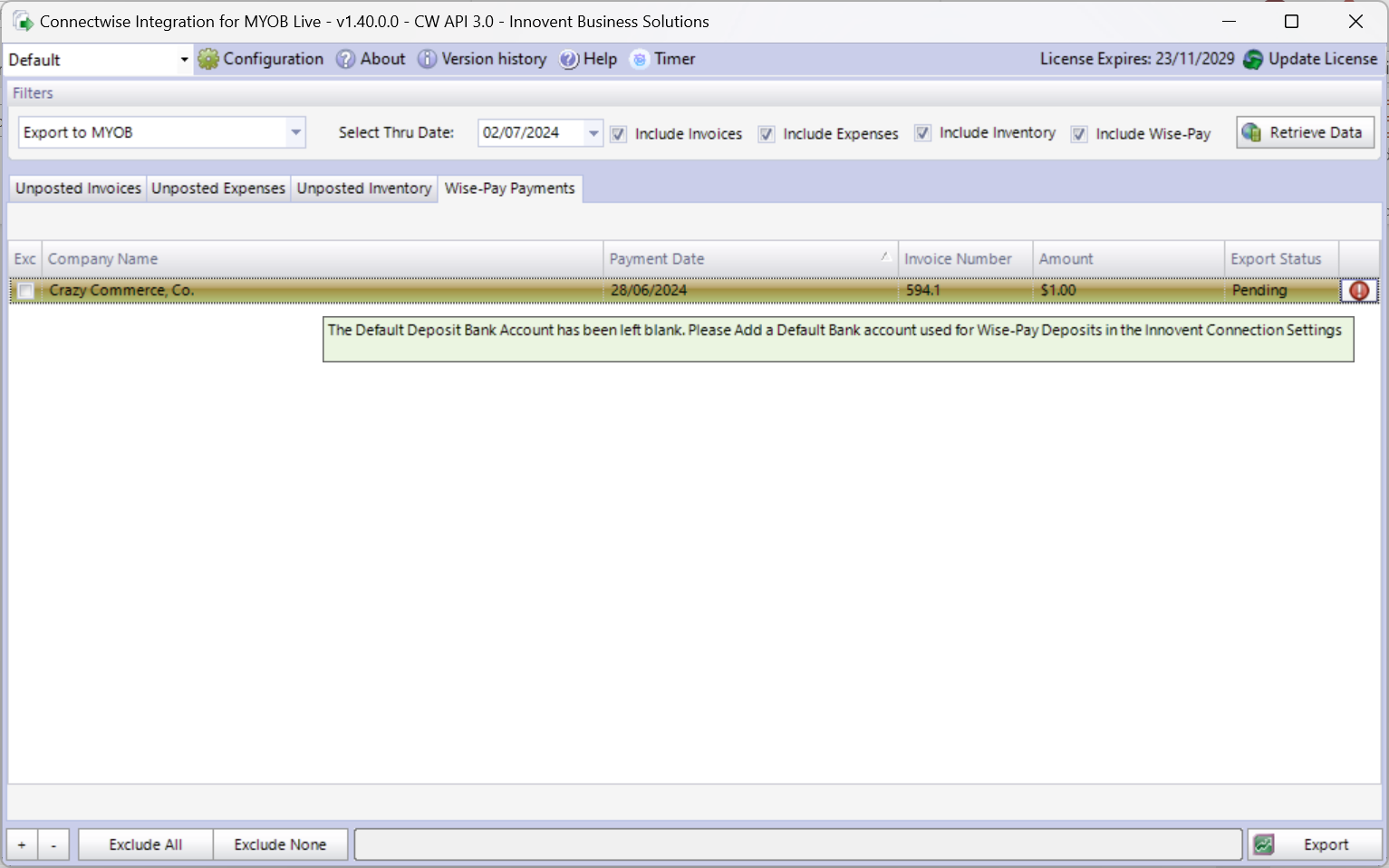Sort by the Payment Date column header

coord(751,259)
